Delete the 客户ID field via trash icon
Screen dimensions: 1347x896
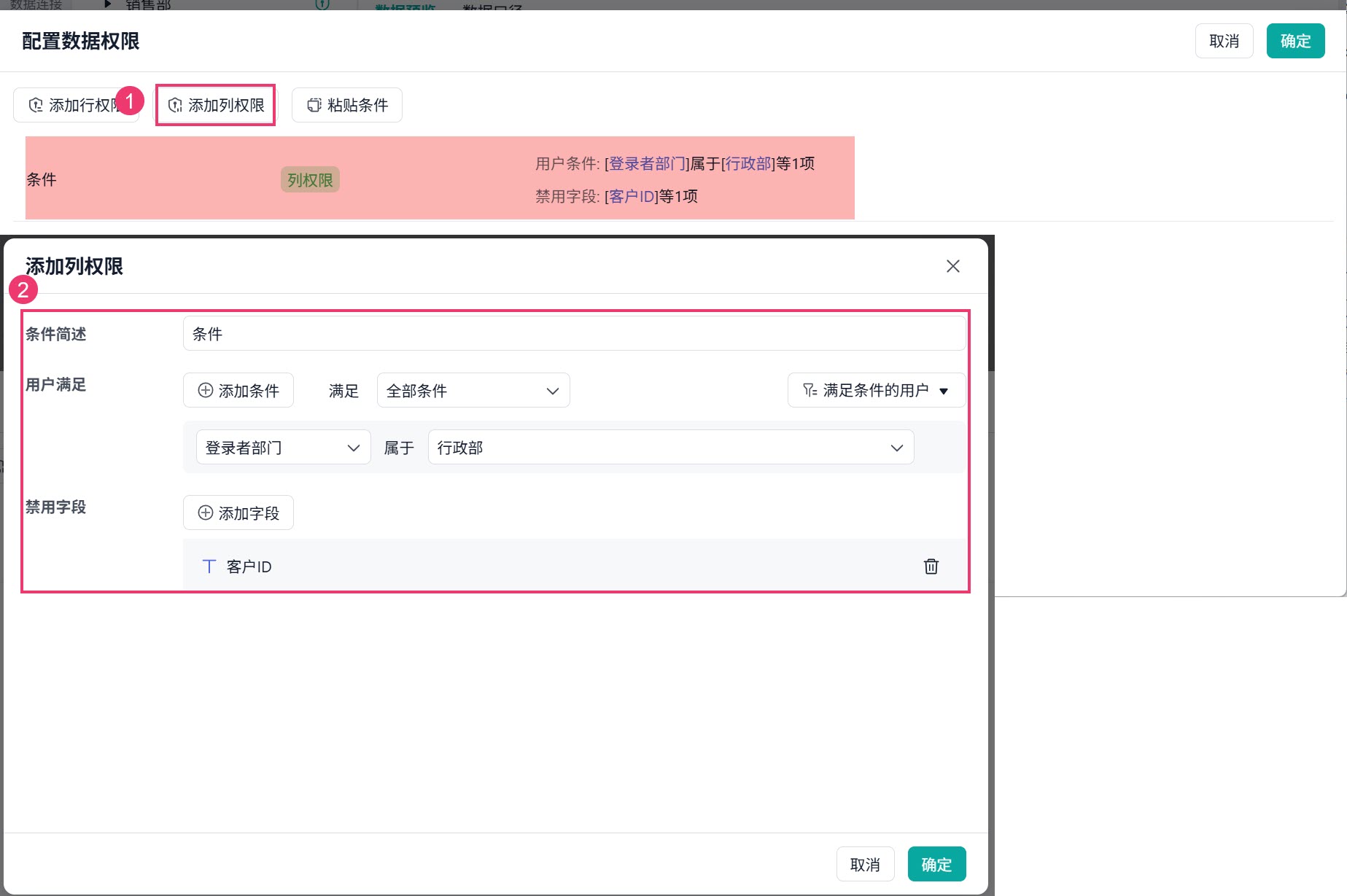click(x=931, y=566)
